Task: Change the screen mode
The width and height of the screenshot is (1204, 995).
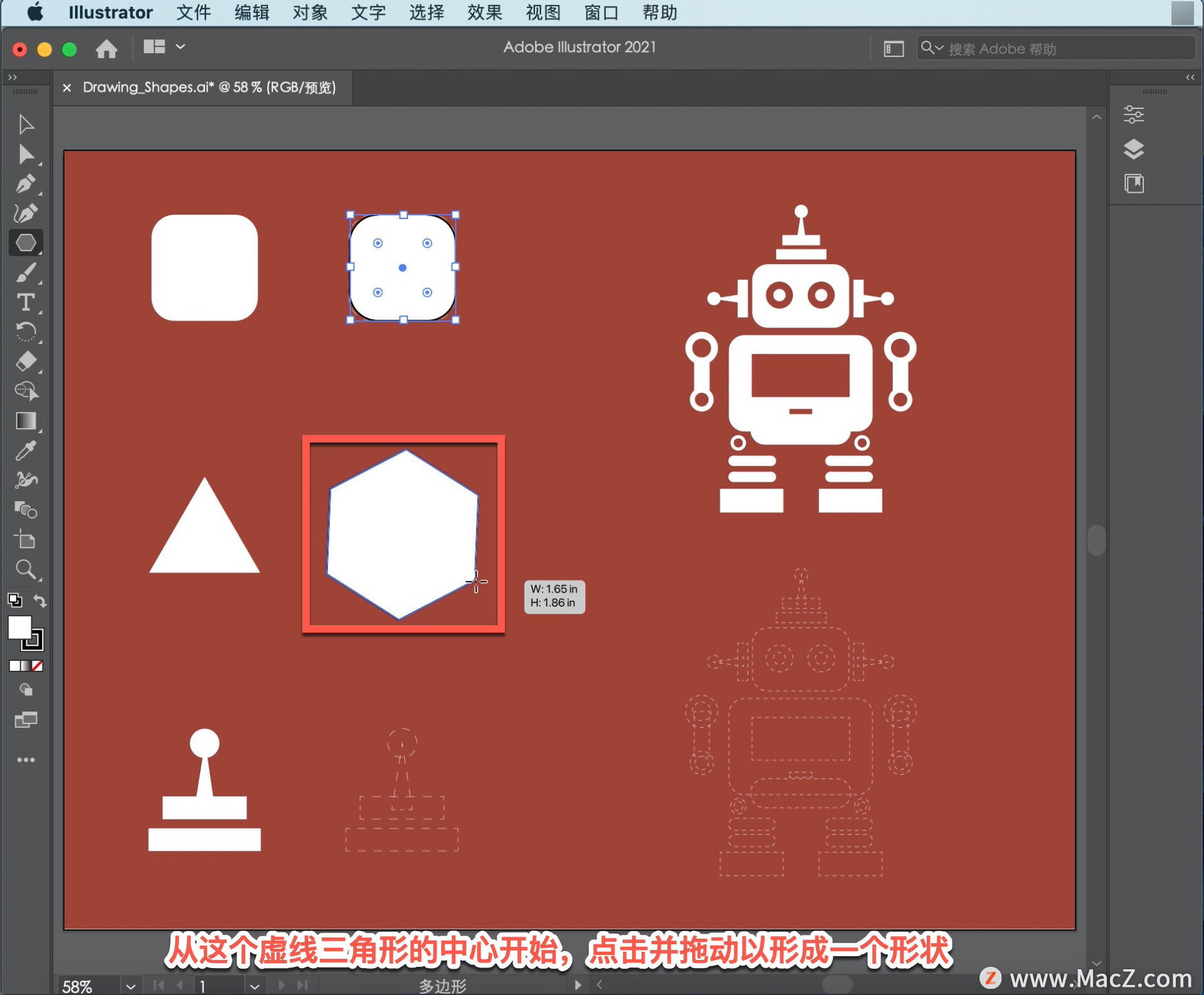Action: [26, 720]
